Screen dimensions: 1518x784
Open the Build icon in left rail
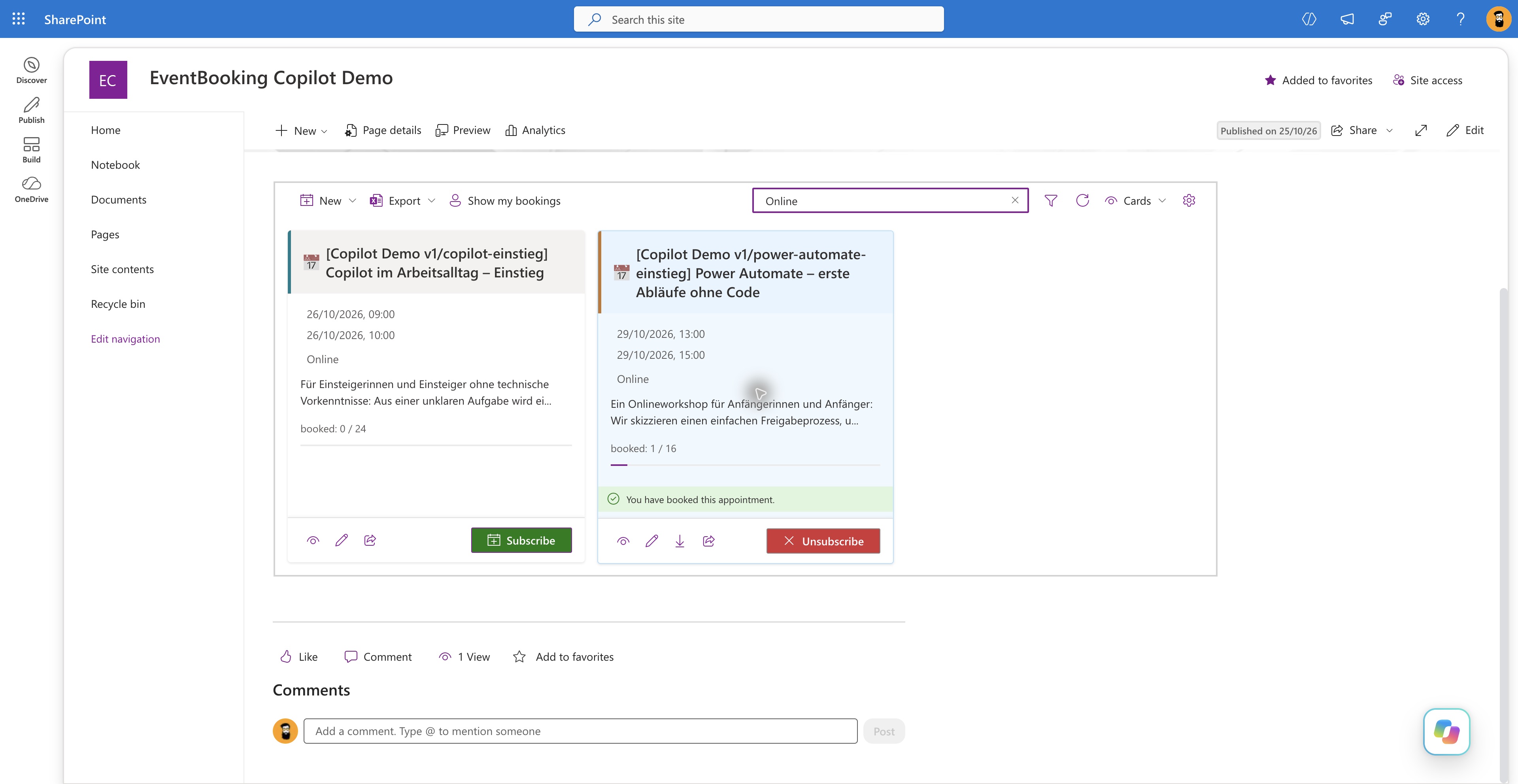[31, 150]
